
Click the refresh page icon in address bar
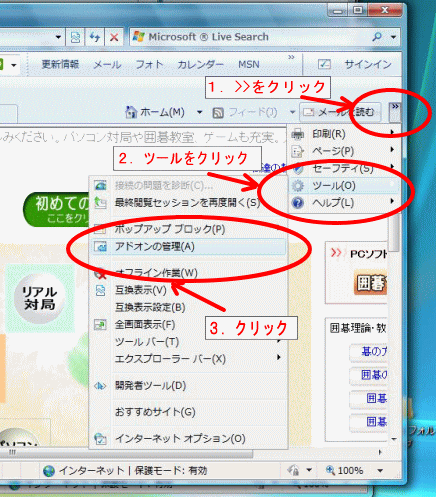(x=95, y=37)
